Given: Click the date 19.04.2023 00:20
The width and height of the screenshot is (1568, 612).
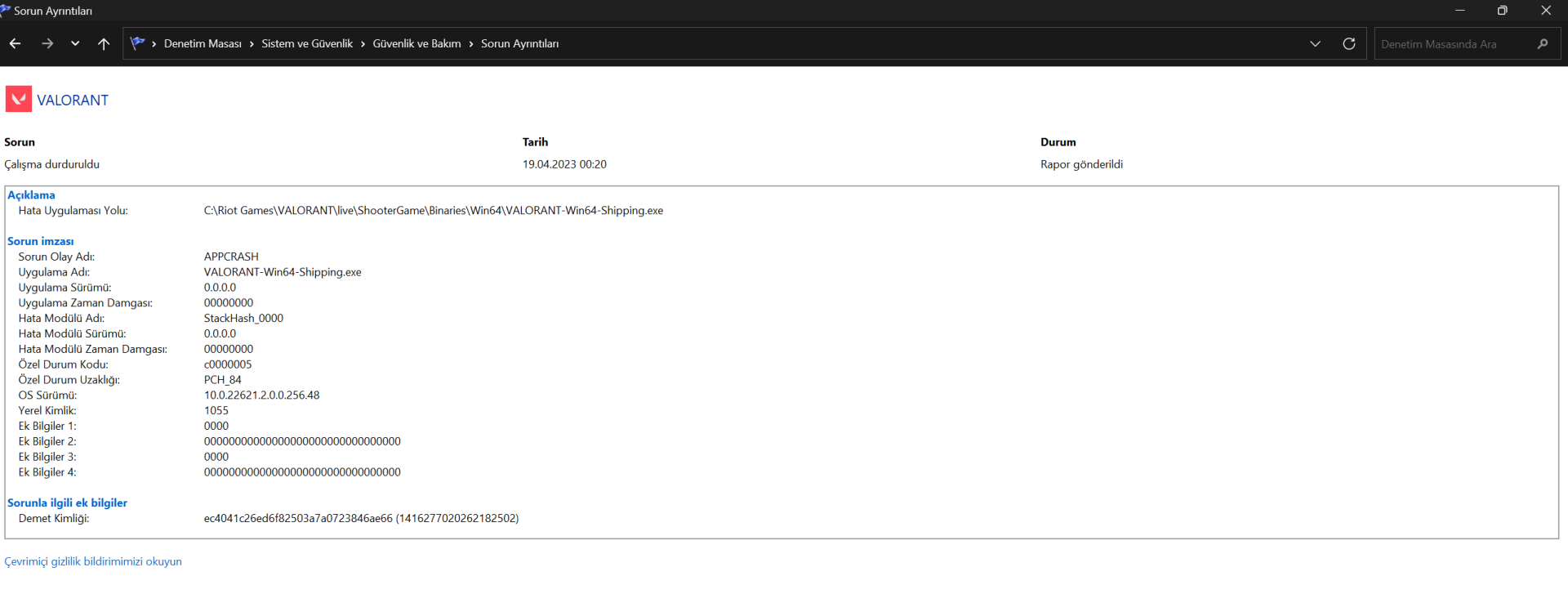Looking at the screenshot, I should (x=564, y=164).
